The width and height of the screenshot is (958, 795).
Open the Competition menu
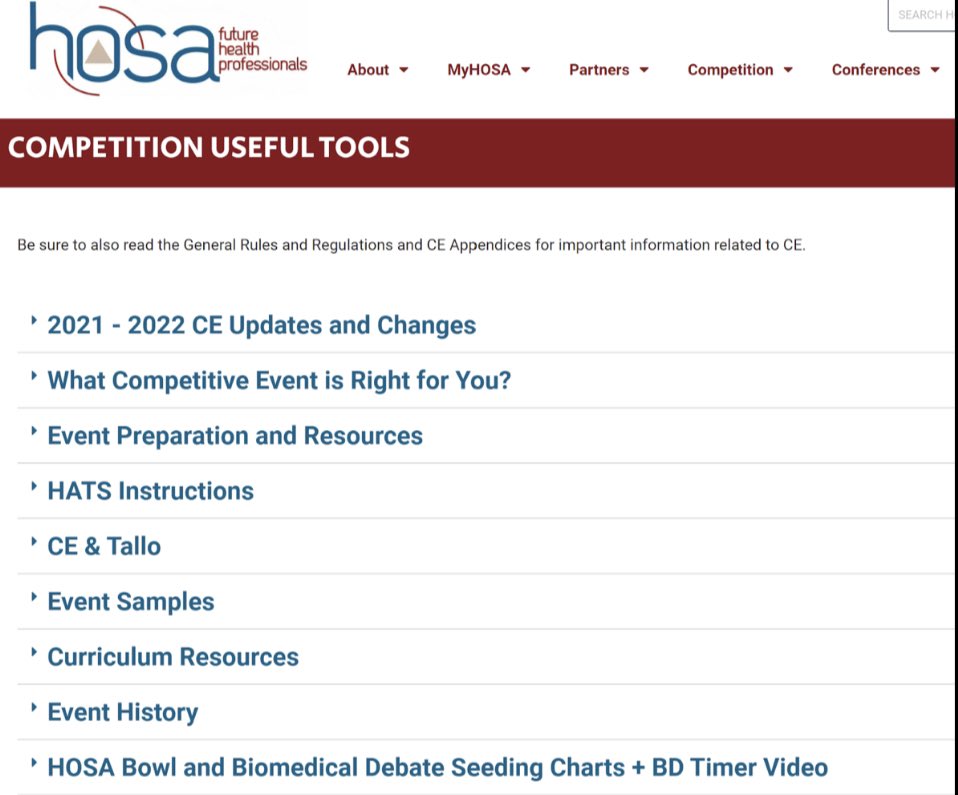coord(739,70)
